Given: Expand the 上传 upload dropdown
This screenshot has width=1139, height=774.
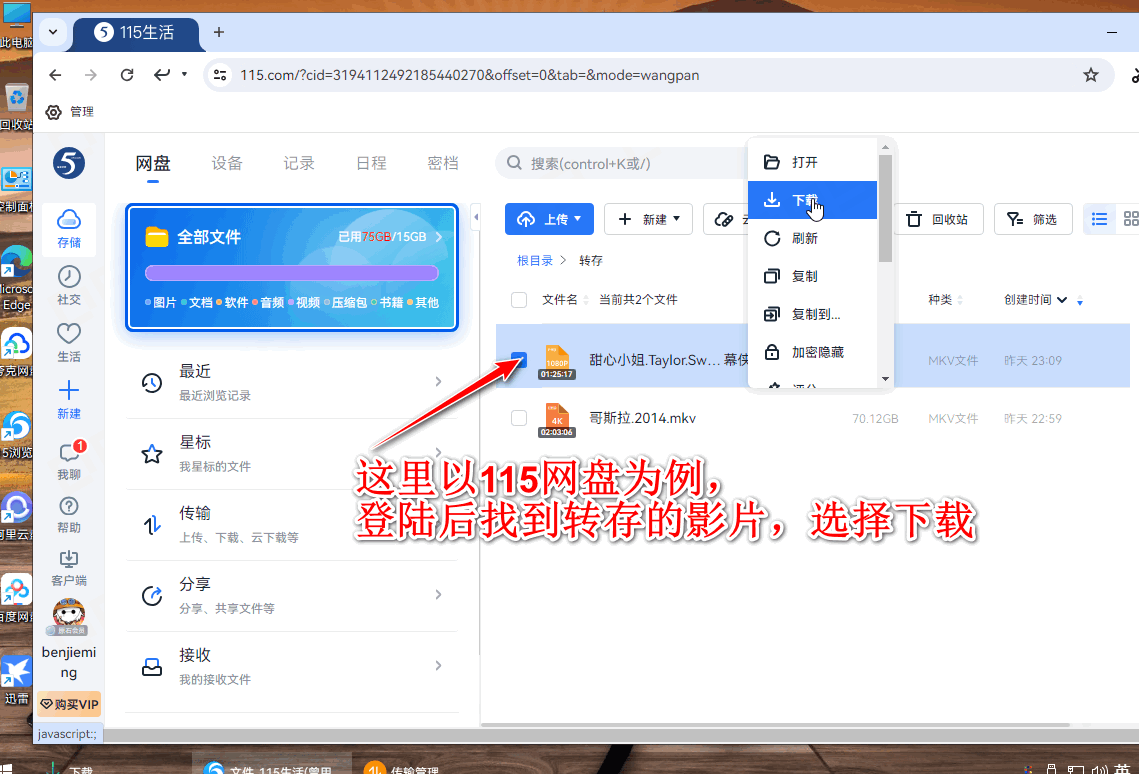Looking at the screenshot, I should point(549,219).
